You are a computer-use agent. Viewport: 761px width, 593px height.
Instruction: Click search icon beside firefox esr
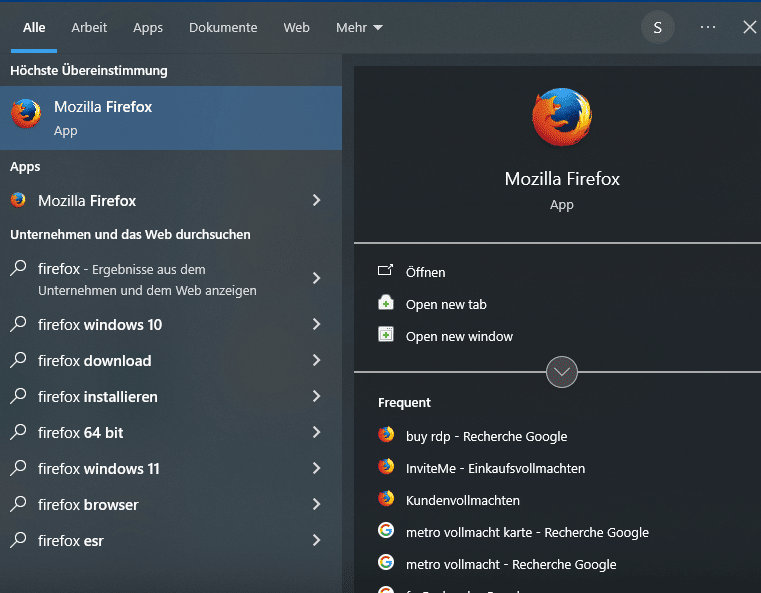point(18,540)
